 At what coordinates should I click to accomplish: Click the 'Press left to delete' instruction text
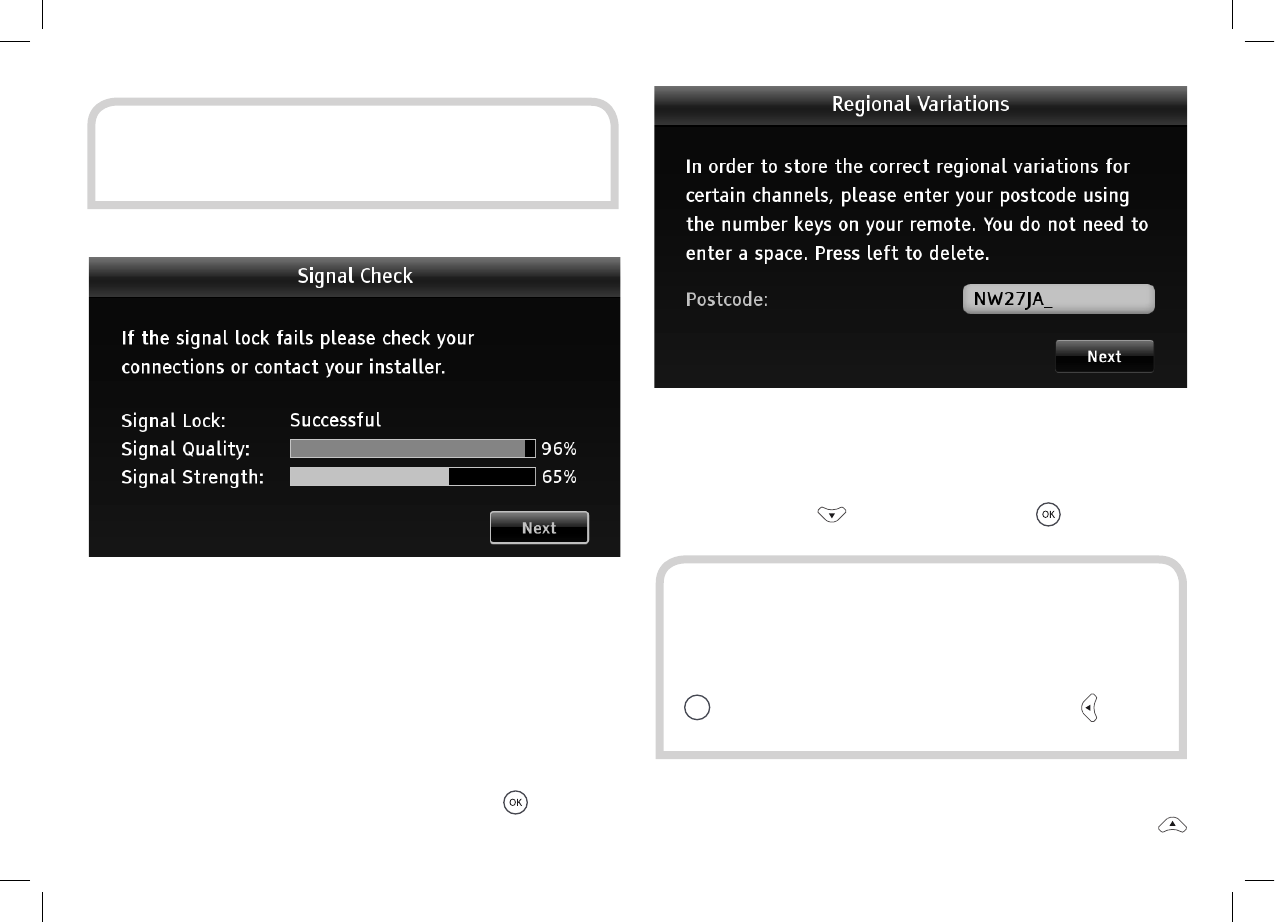tap(902, 254)
